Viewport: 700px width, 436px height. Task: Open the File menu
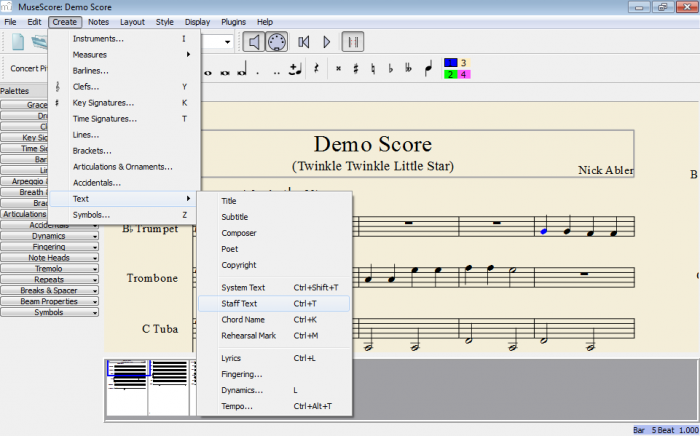10,22
